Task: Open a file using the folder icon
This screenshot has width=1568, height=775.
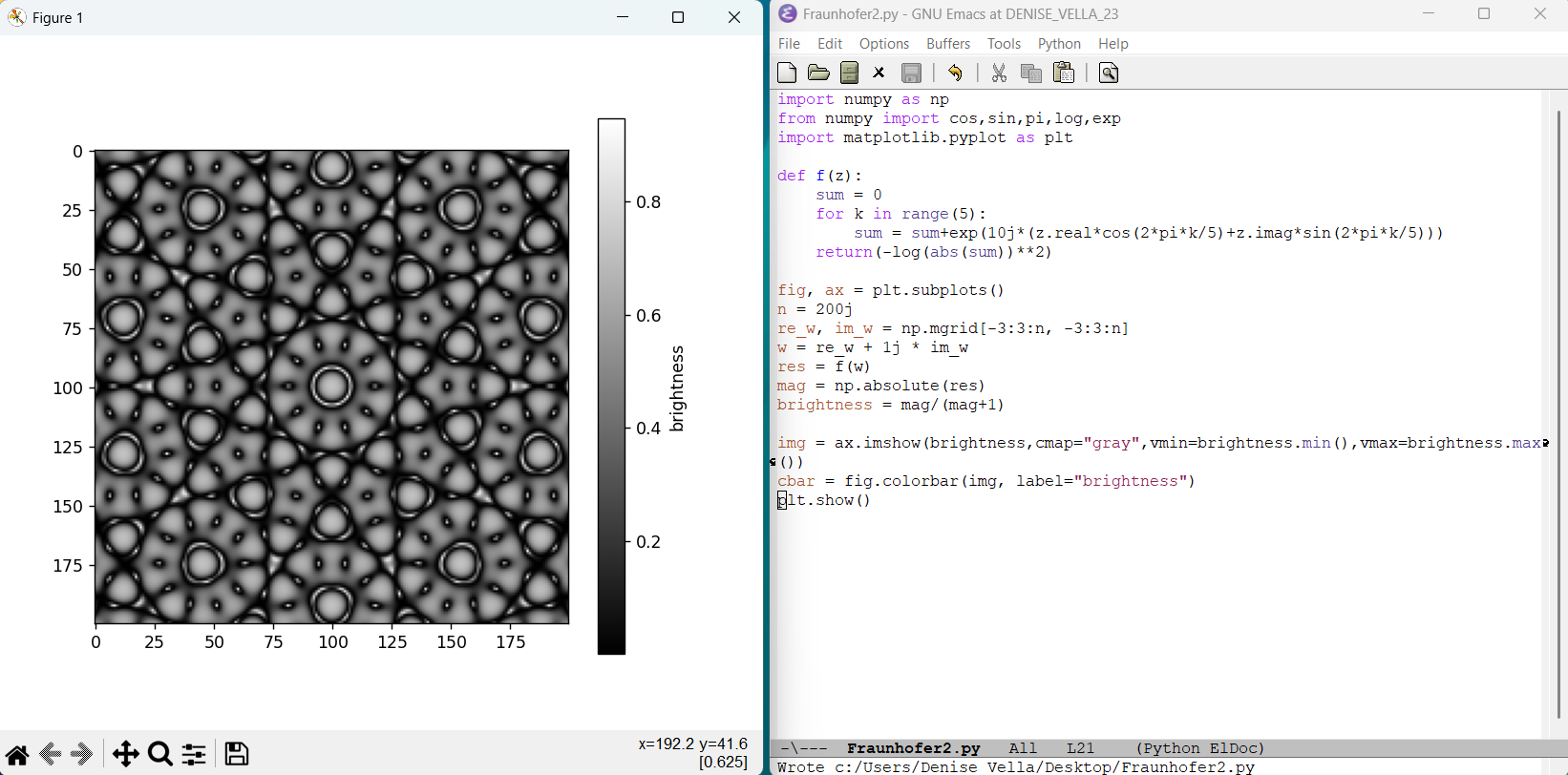Action: point(818,73)
